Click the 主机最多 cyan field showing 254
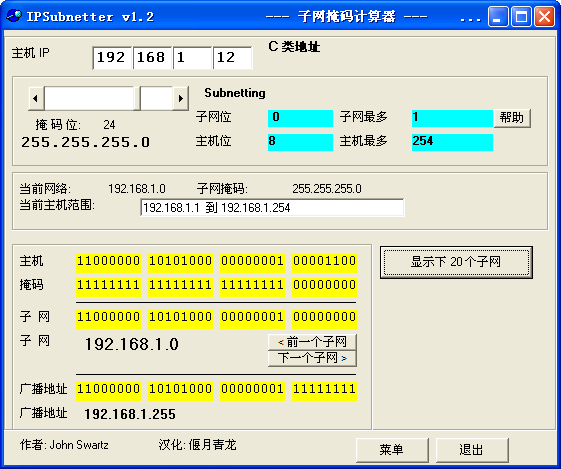 point(452,142)
